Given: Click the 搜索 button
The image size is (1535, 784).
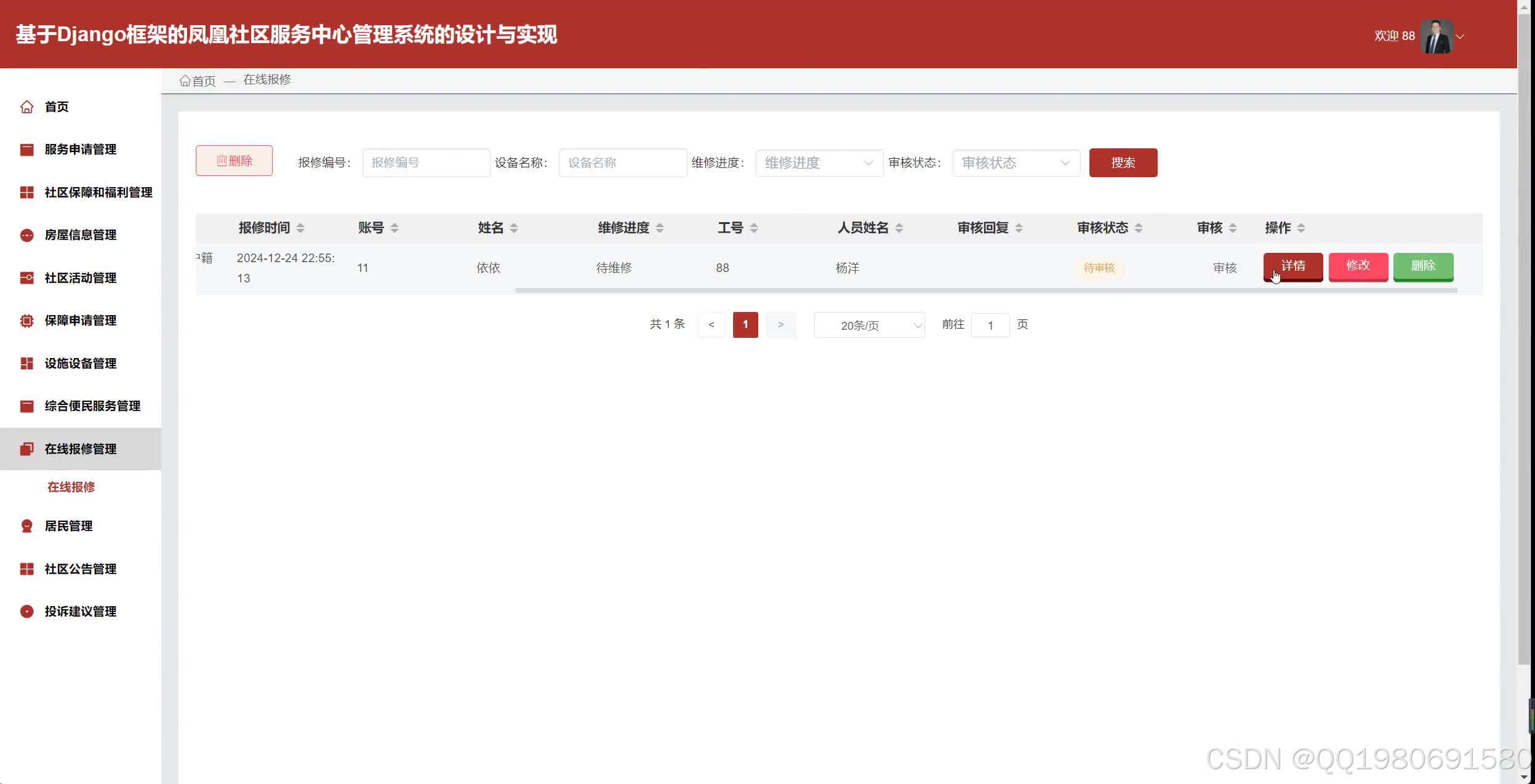Looking at the screenshot, I should click(1123, 163).
